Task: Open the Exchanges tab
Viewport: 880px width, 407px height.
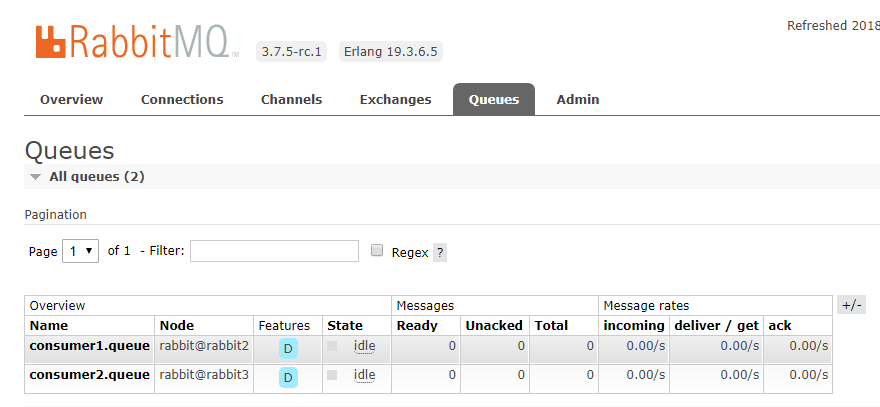Action: (395, 100)
